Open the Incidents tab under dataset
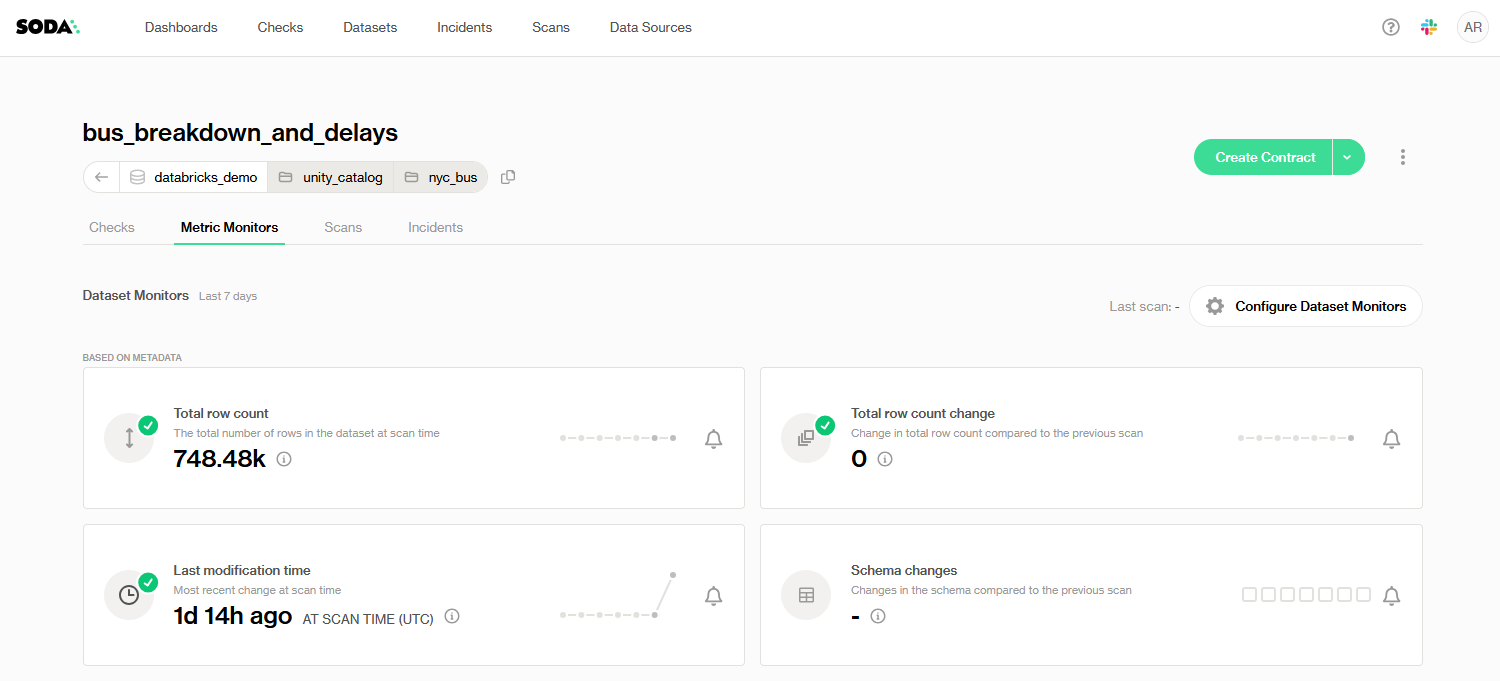The width and height of the screenshot is (1500, 681). (435, 227)
